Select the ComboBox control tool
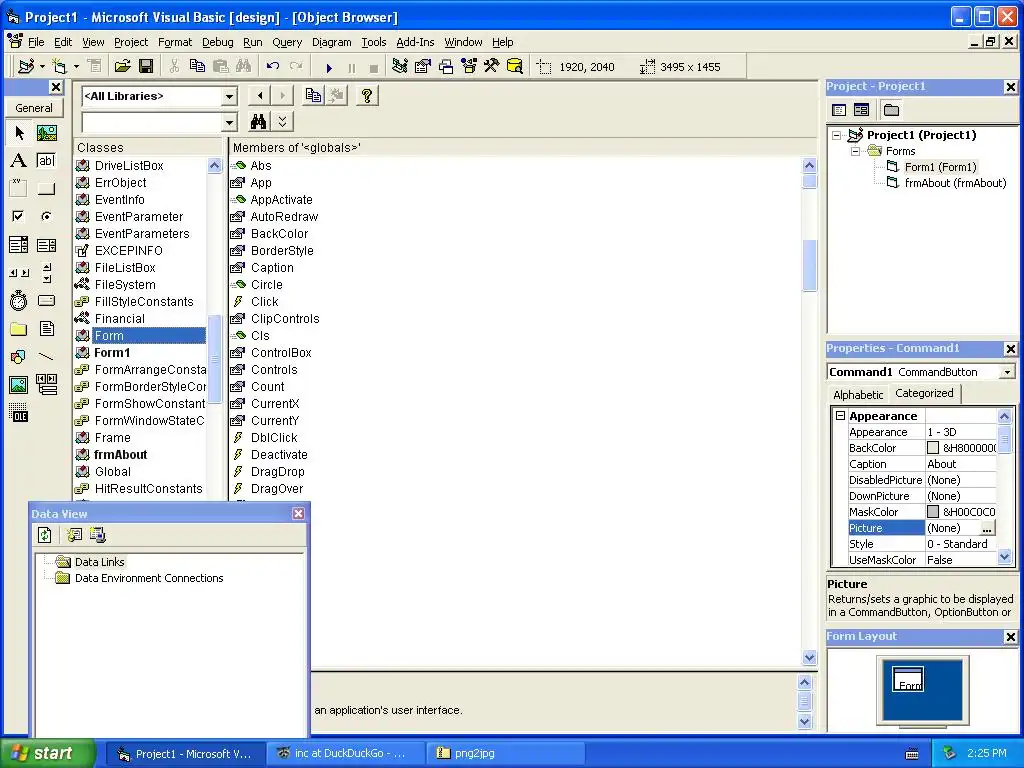Image resolution: width=1024 pixels, height=768 pixels. point(19,245)
